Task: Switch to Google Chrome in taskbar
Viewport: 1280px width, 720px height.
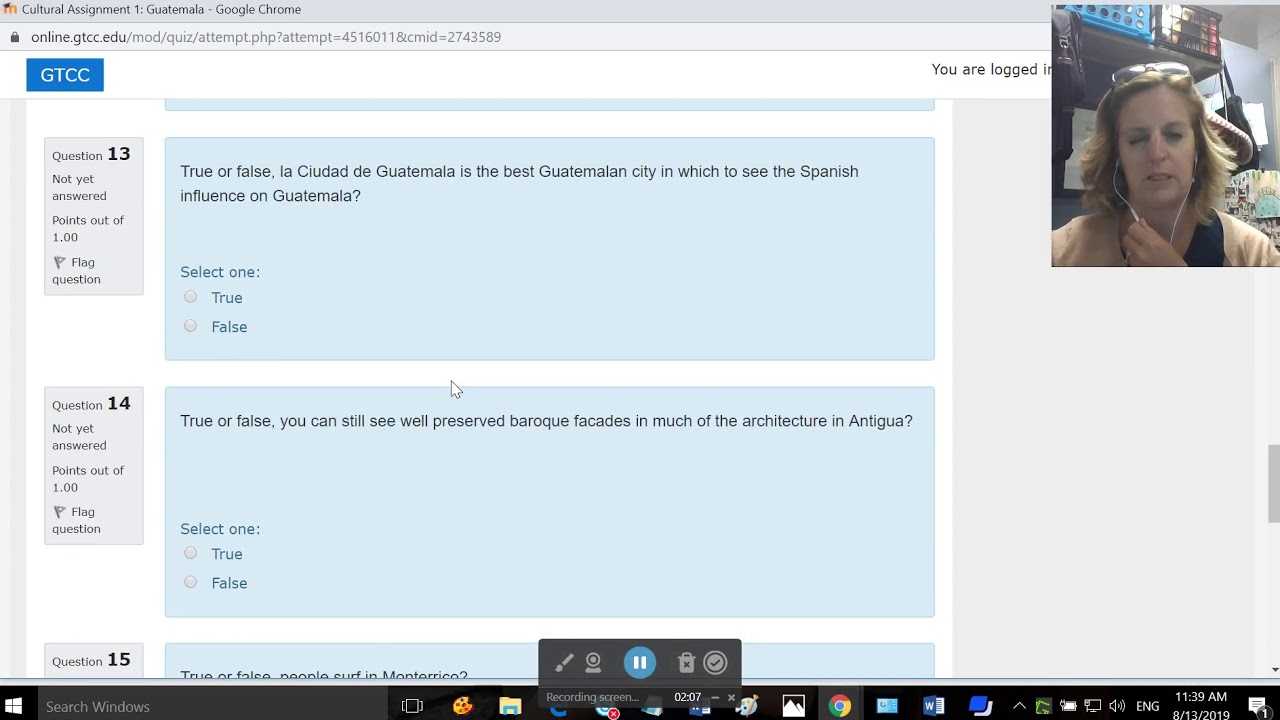Action: pyautogui.click(x=840, y=706)
